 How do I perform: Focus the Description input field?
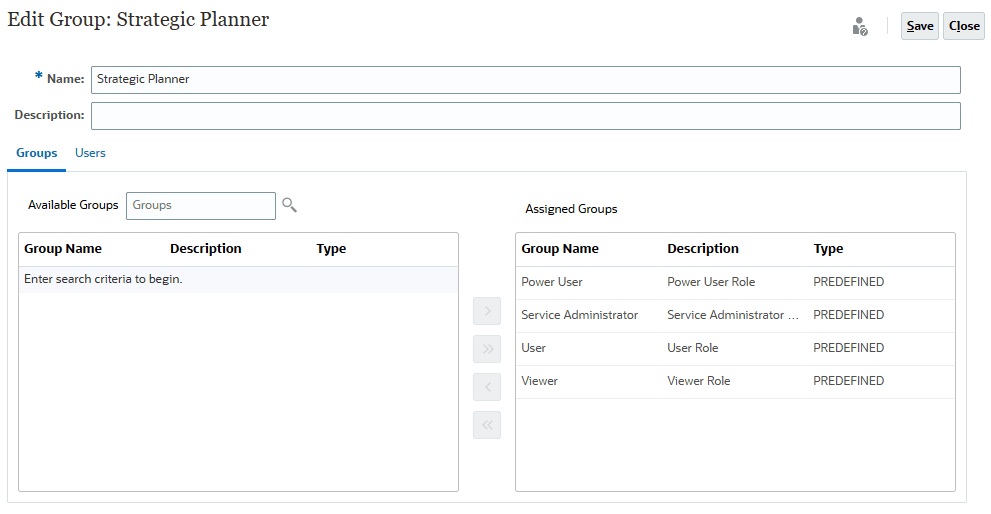525,115
